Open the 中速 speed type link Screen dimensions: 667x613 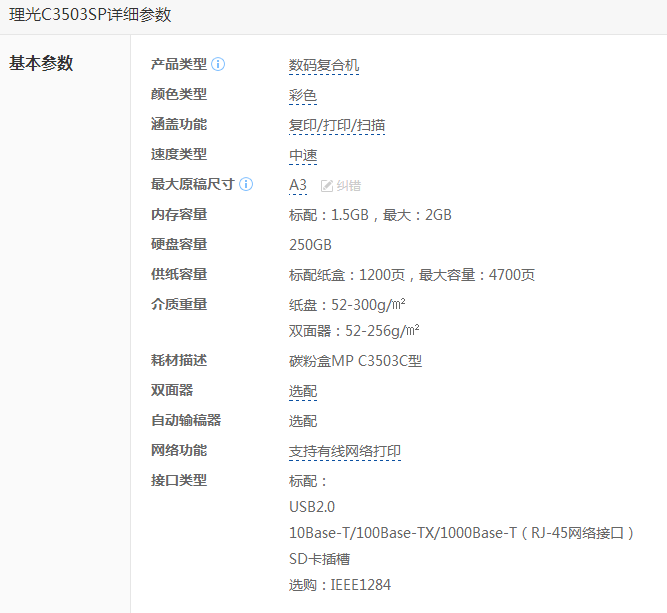303,156
